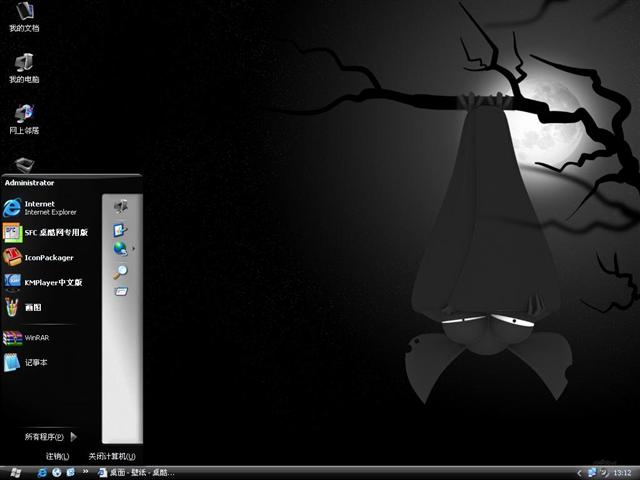Click the network tray icon
The height and width of the screenshot is (480, 640).
[x=591, y=473]
